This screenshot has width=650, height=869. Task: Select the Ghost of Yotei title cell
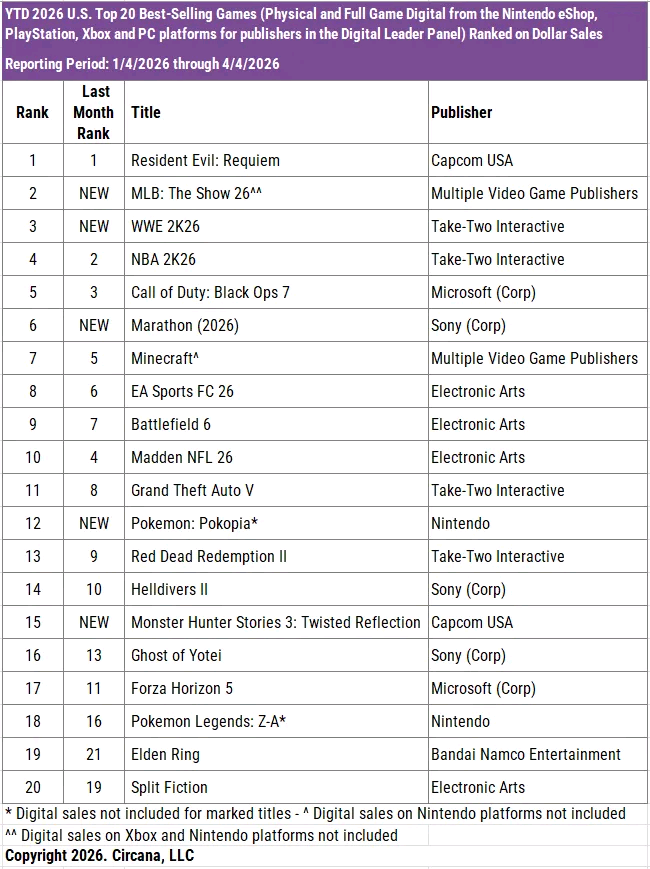[x=176, y=655]
